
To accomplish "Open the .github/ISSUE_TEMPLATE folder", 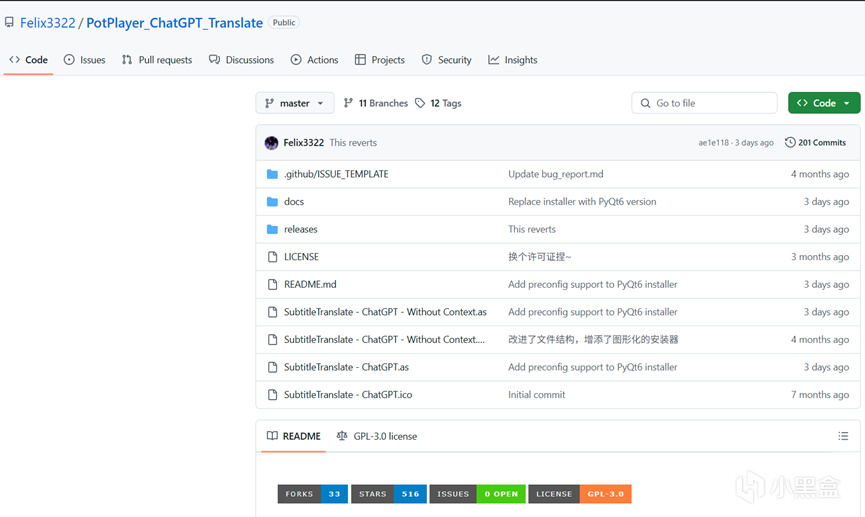I will pyautogui.click(x=336, y=174).
